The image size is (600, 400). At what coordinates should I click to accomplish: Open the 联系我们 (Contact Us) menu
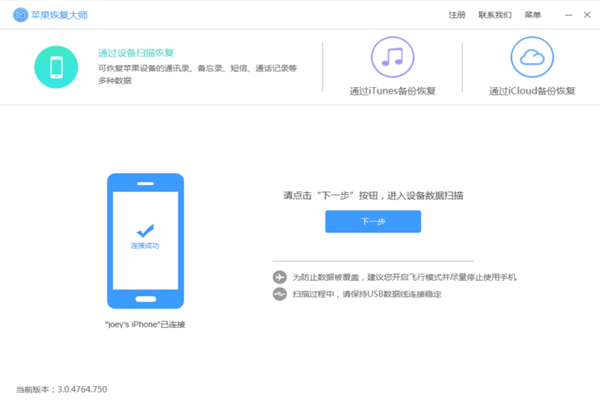click(x=494, y=15)
